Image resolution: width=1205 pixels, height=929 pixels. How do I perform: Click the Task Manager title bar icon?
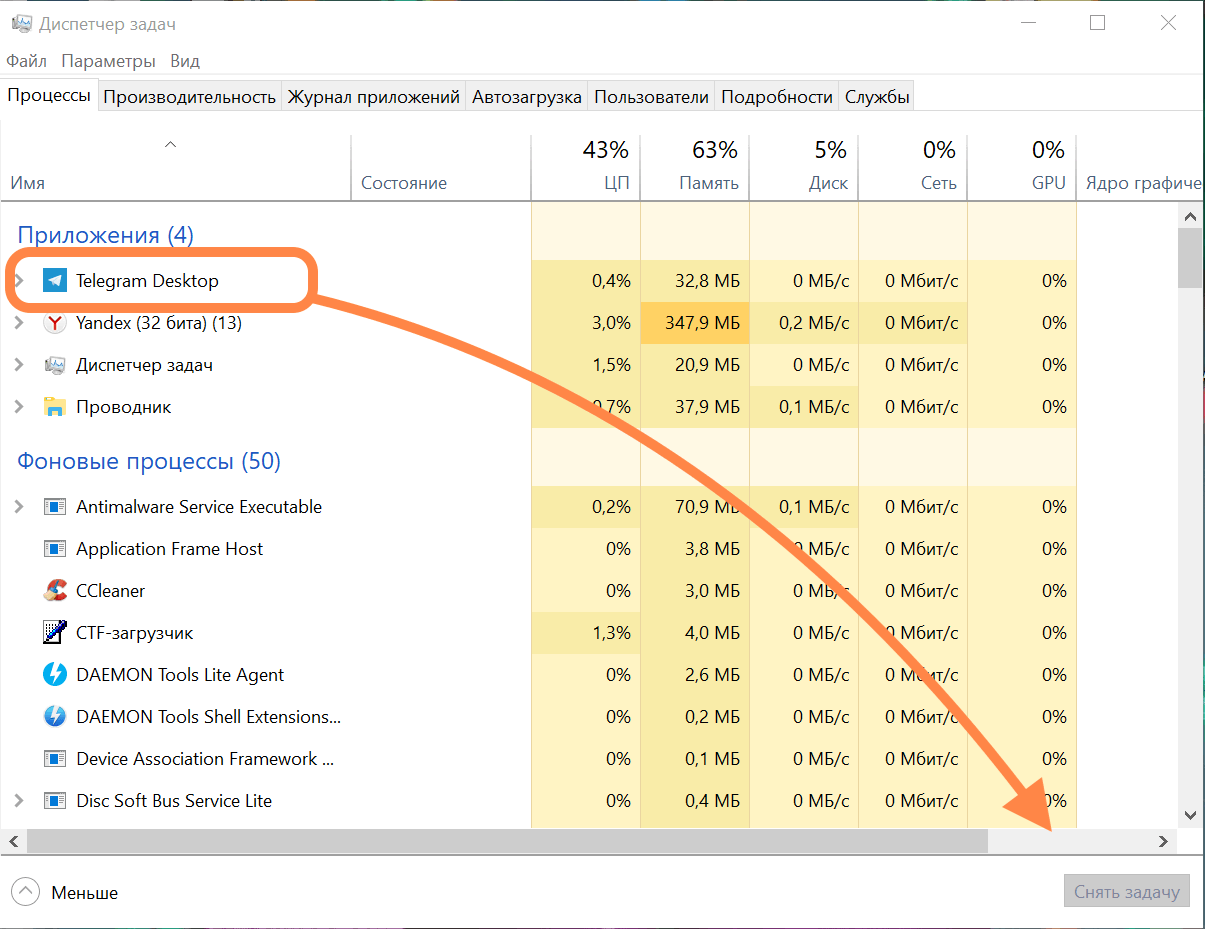point(21,23)
